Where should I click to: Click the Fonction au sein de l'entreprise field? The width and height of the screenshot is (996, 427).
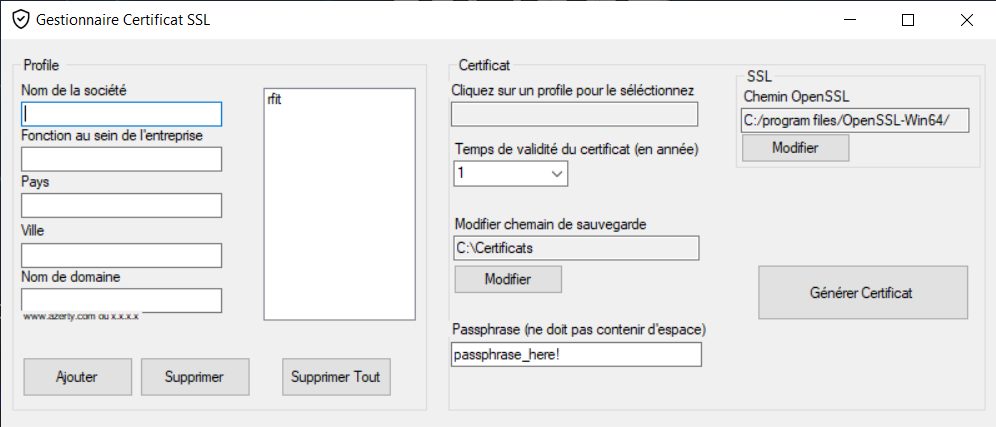click(121, 159)
